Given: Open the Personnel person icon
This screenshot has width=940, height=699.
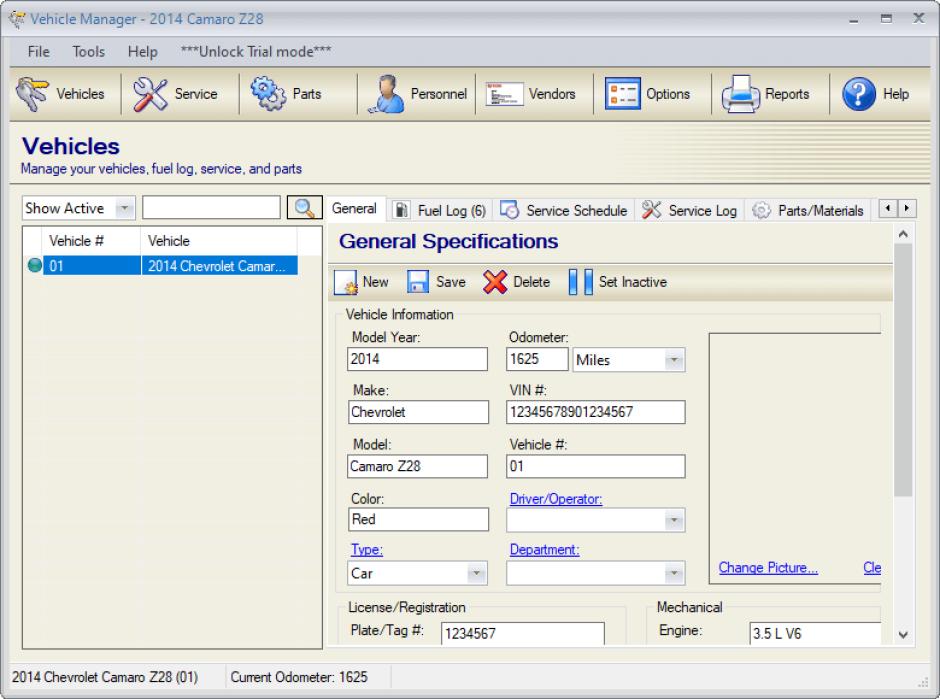Looking at the screenshot, I should tap(386, 94).
